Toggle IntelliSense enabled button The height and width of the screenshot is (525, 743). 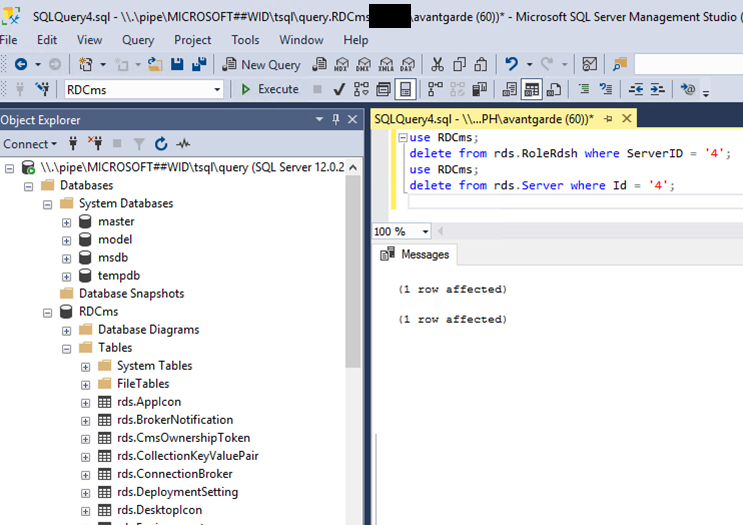click(405, 89)
